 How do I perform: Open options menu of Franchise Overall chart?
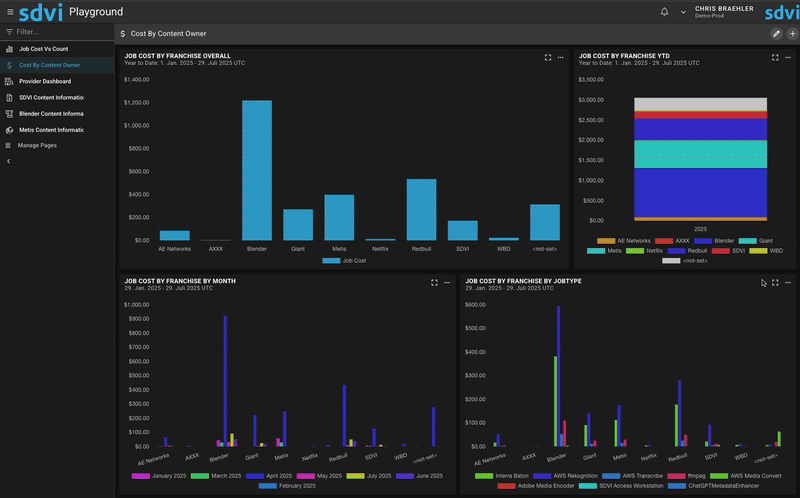point(561,58)
